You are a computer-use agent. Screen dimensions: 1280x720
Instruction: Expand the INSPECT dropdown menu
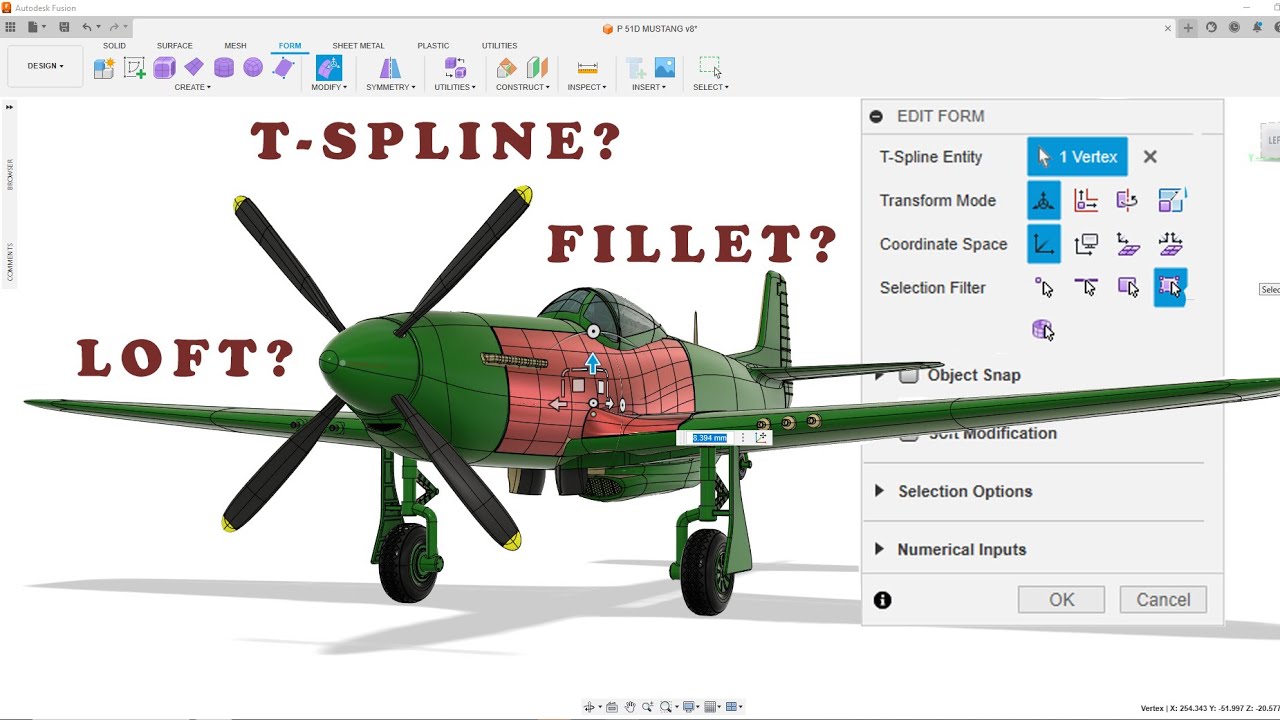coord(587,87)
